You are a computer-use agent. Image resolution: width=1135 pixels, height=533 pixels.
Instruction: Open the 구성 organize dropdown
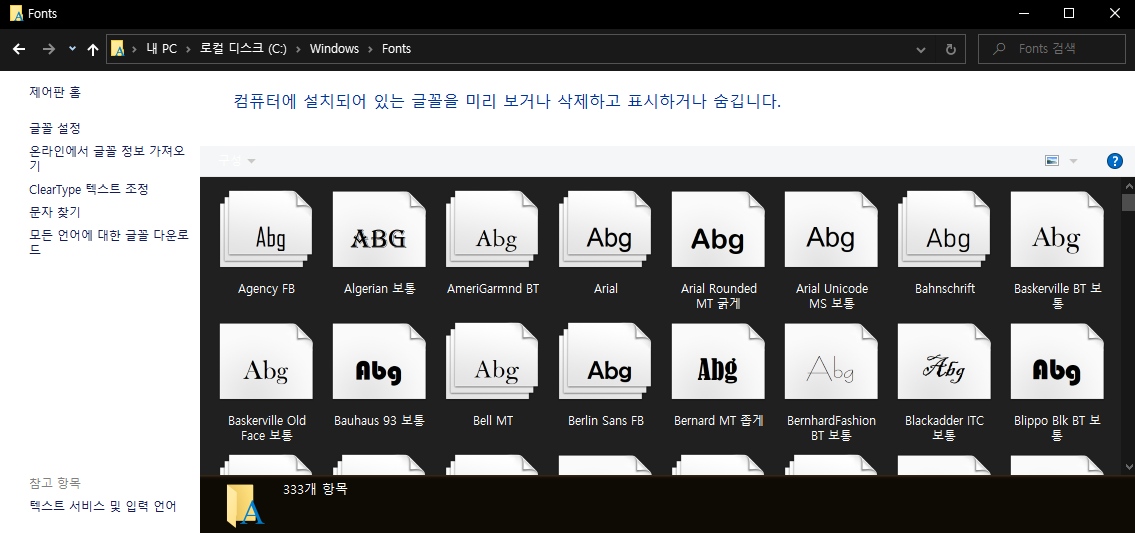click(237, 160)
